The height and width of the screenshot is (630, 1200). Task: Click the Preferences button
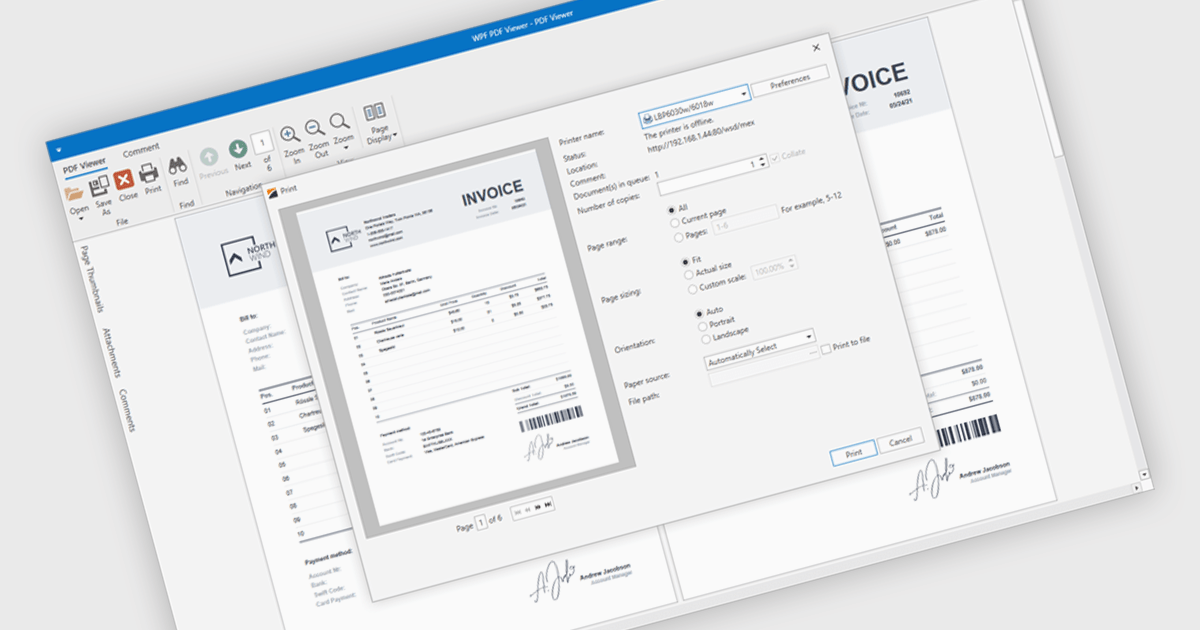point(790,80)
